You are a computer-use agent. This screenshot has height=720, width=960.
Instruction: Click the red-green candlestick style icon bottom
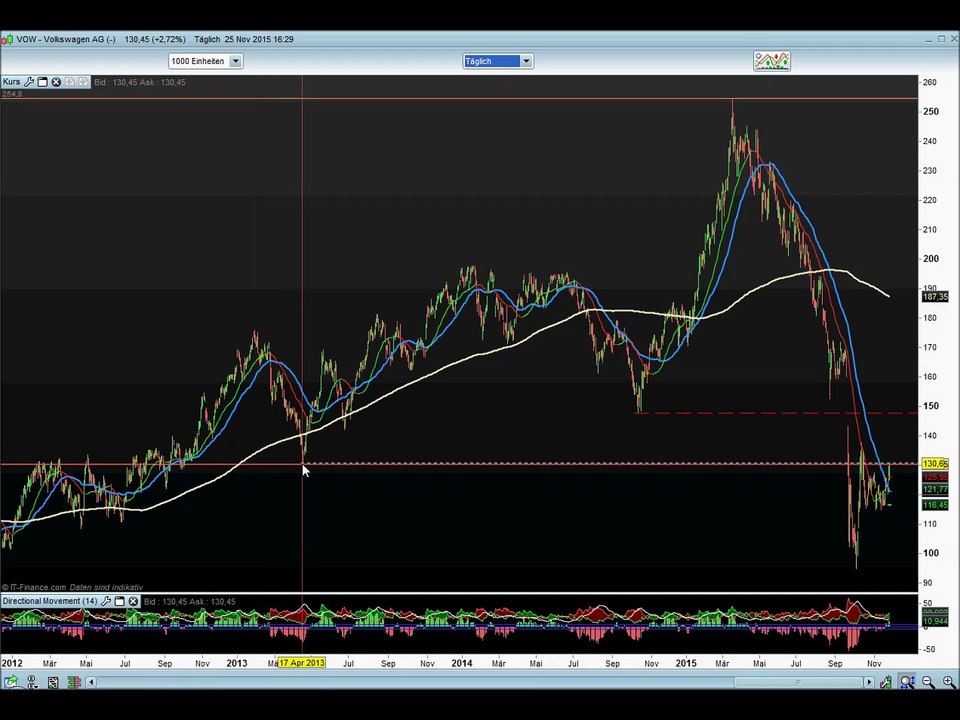click(74, 681)
